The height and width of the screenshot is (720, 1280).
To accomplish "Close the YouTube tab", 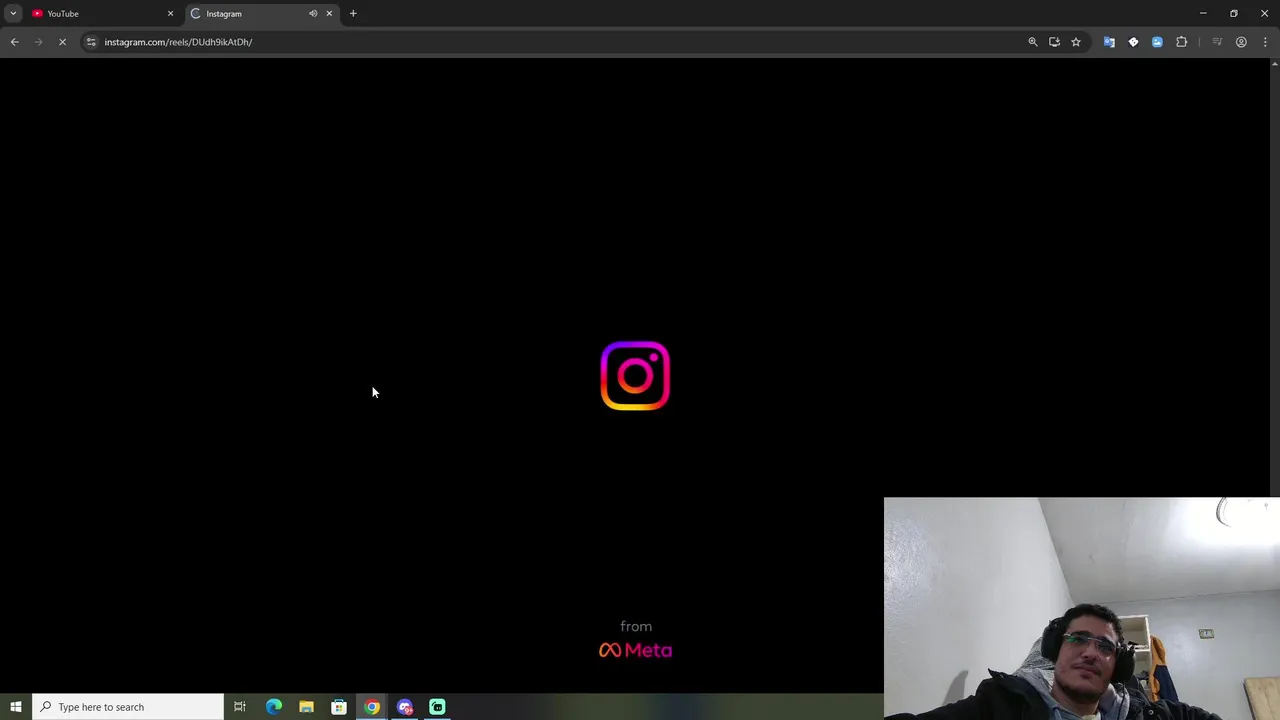I will coord(170,14).
